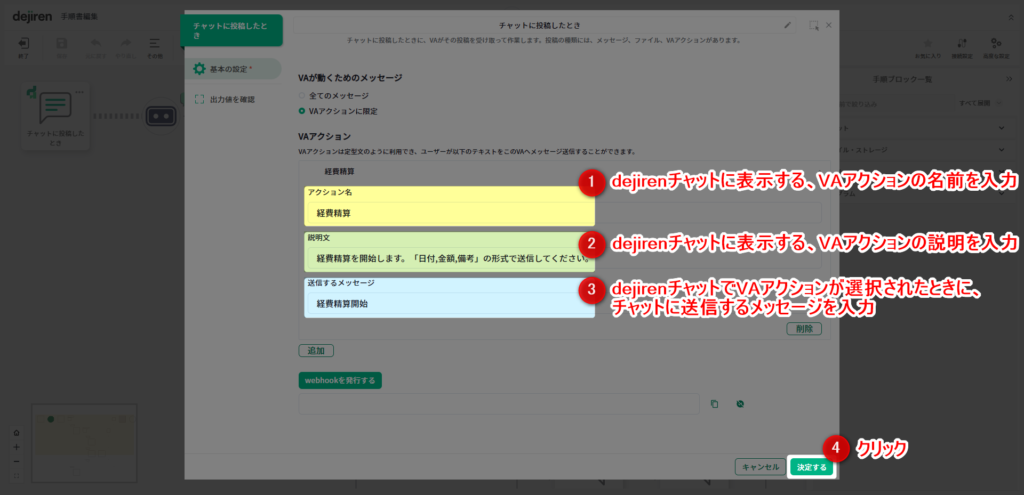Click the green チャットに投稿したとき header tab
Screen dimensions: 1024x495
point(231,30)
